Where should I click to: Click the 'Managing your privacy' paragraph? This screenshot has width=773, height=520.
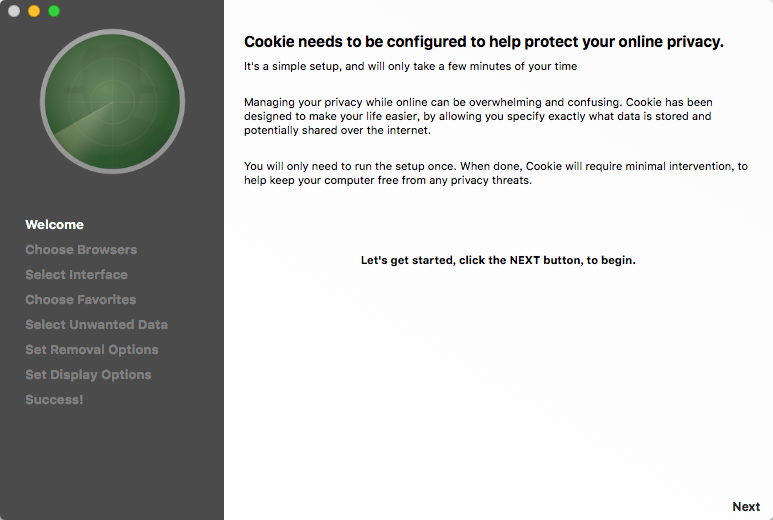(478, 116)
